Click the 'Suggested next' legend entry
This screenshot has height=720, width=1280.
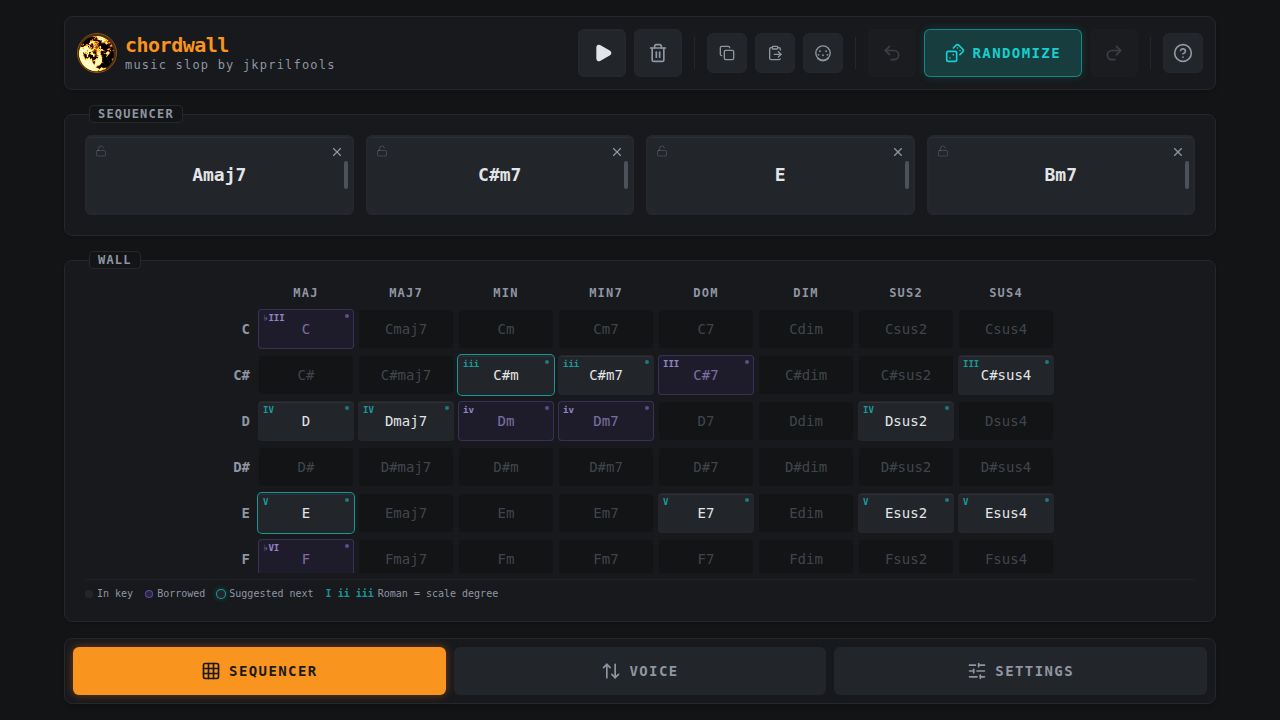click(x=265, y=593)
